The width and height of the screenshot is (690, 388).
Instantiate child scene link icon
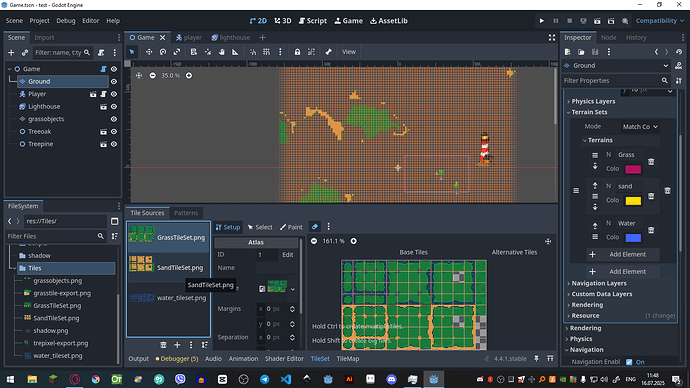click(25, 52)
